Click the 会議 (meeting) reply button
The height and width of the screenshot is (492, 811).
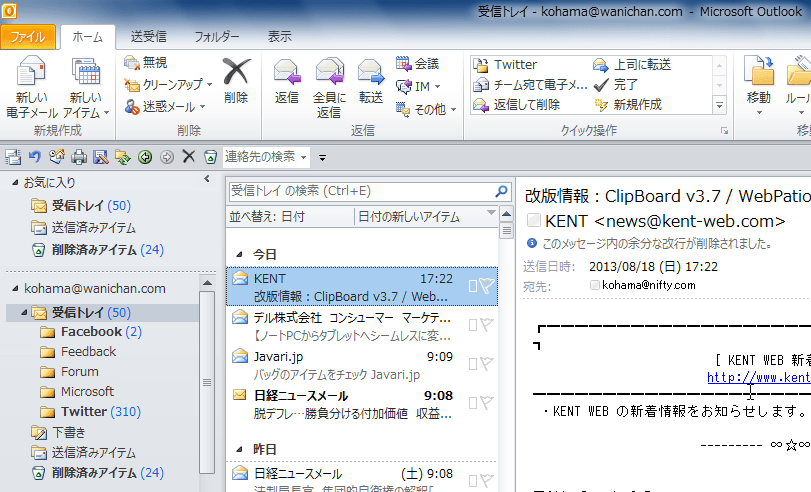[x=418, y=64]
